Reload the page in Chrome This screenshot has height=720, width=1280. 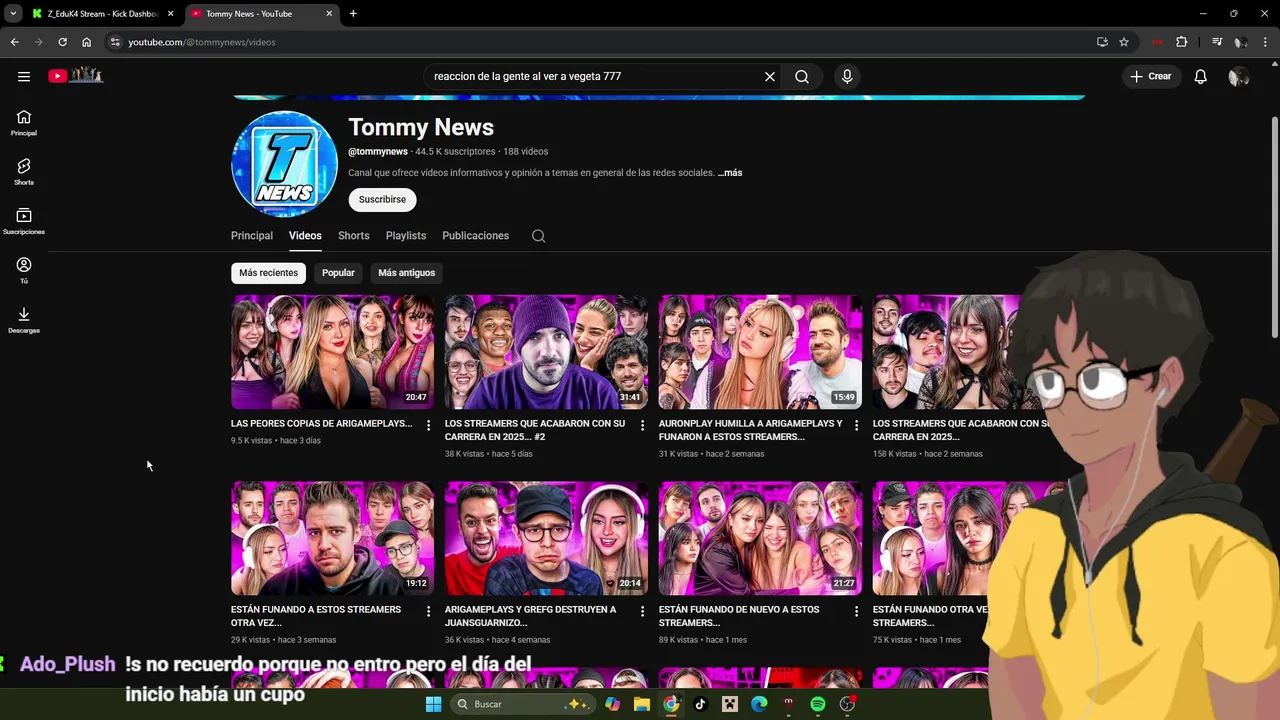coord(62,42)
